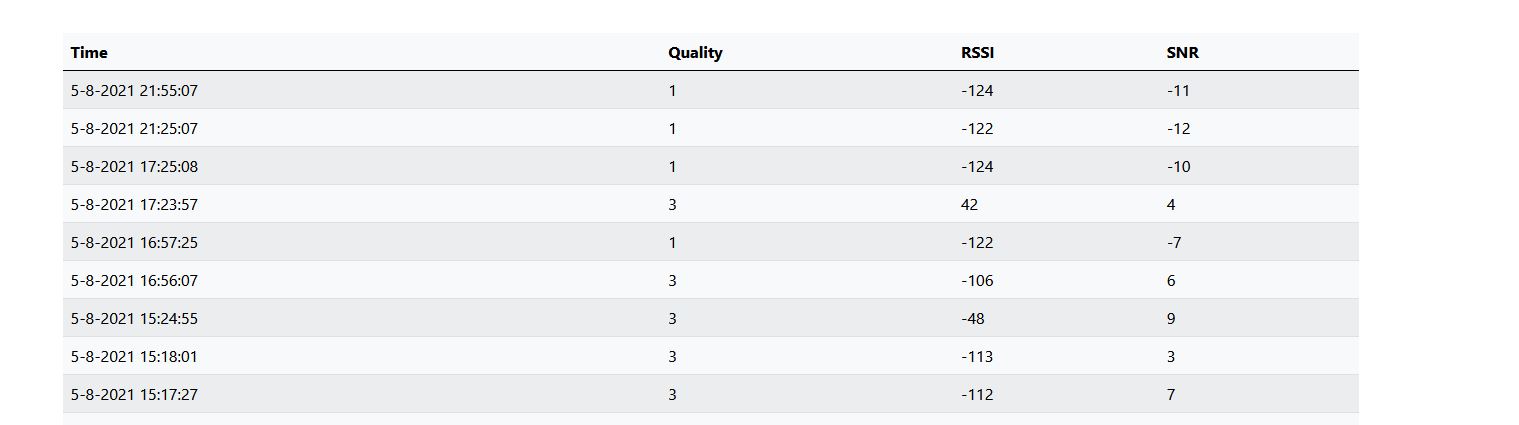
Task: Click the RSSI value 42
Action: 969,205
